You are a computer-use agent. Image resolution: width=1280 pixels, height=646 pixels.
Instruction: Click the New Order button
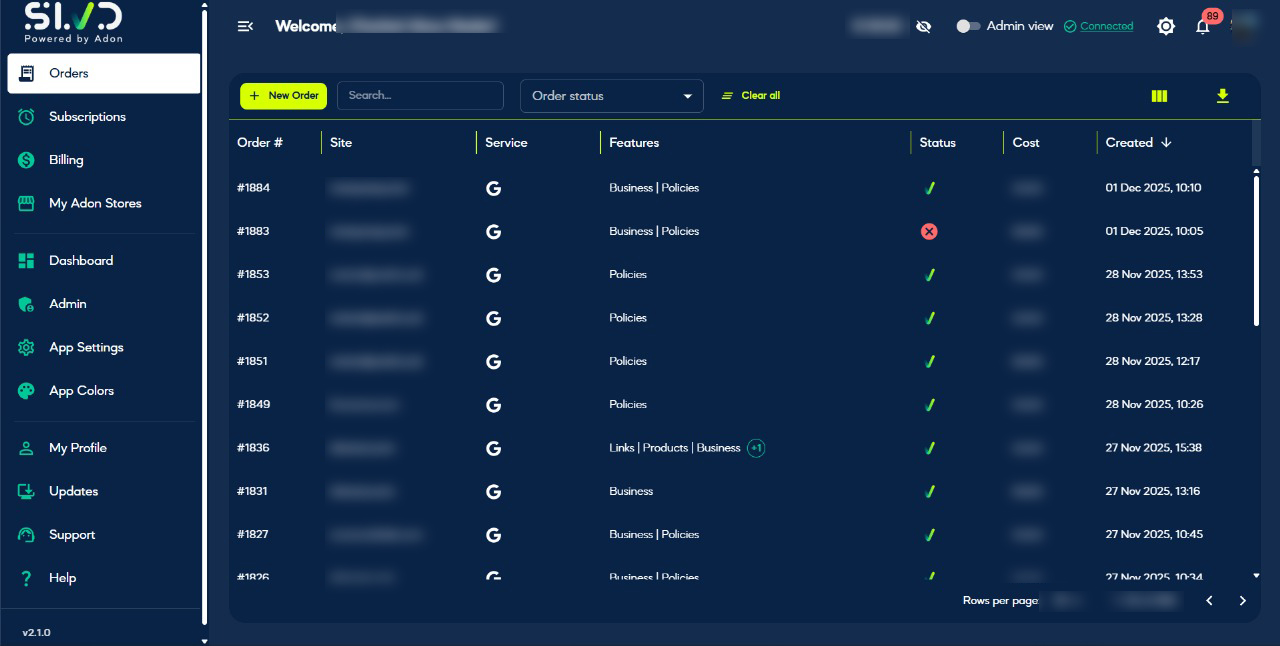[283, 96]
